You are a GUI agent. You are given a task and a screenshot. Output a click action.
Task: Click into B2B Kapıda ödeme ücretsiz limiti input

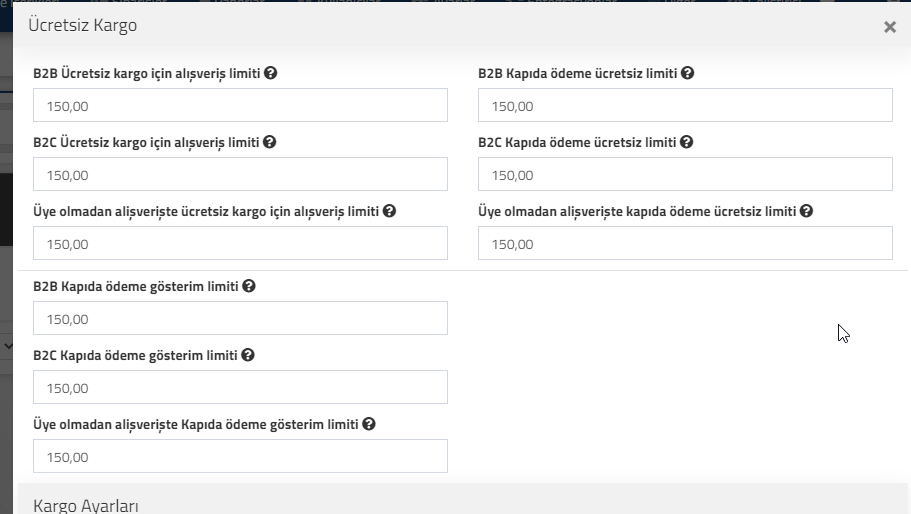pyautogui.click(x=685, y=105)
